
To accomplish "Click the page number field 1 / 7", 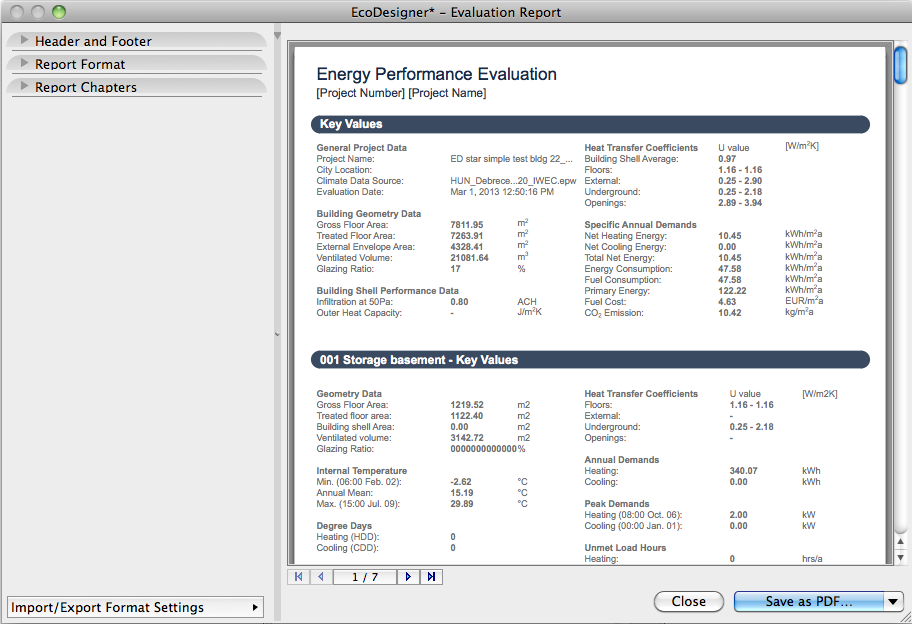I will tap(365, 577).
